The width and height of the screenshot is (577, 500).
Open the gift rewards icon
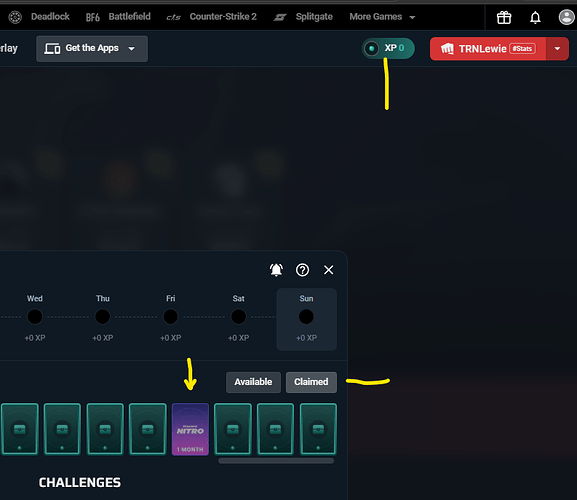(x=504, y=17)
